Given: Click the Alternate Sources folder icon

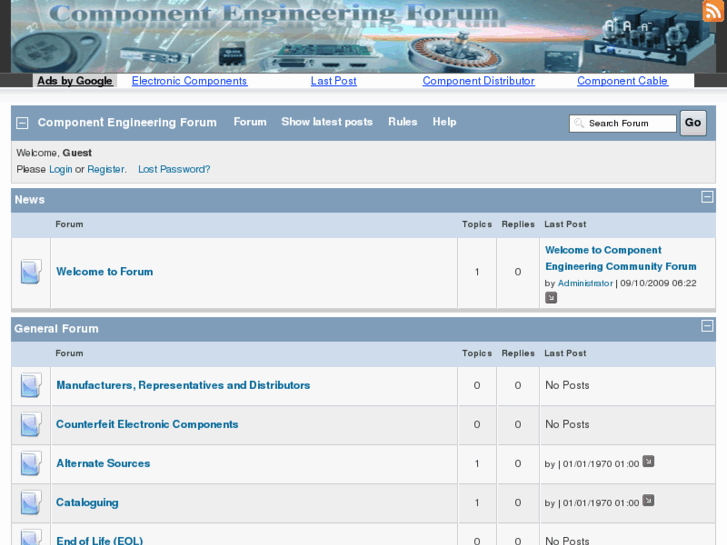Looking at the screenshot, I should point(31,464).
